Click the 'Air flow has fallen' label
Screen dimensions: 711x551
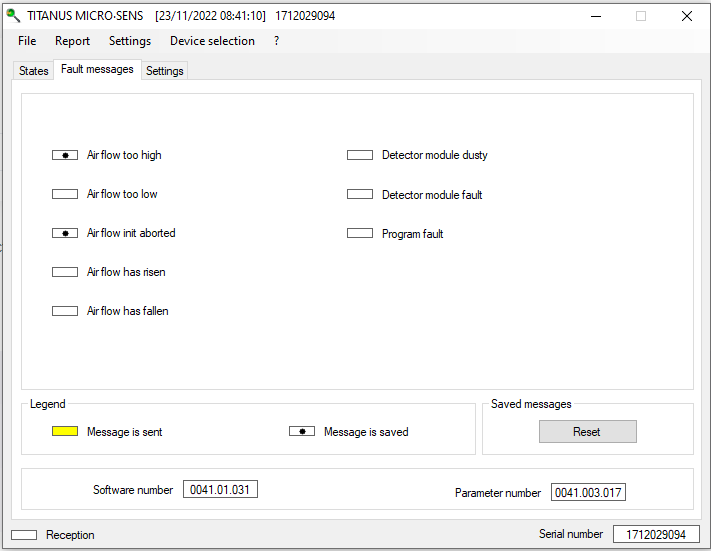pos(127,311)
